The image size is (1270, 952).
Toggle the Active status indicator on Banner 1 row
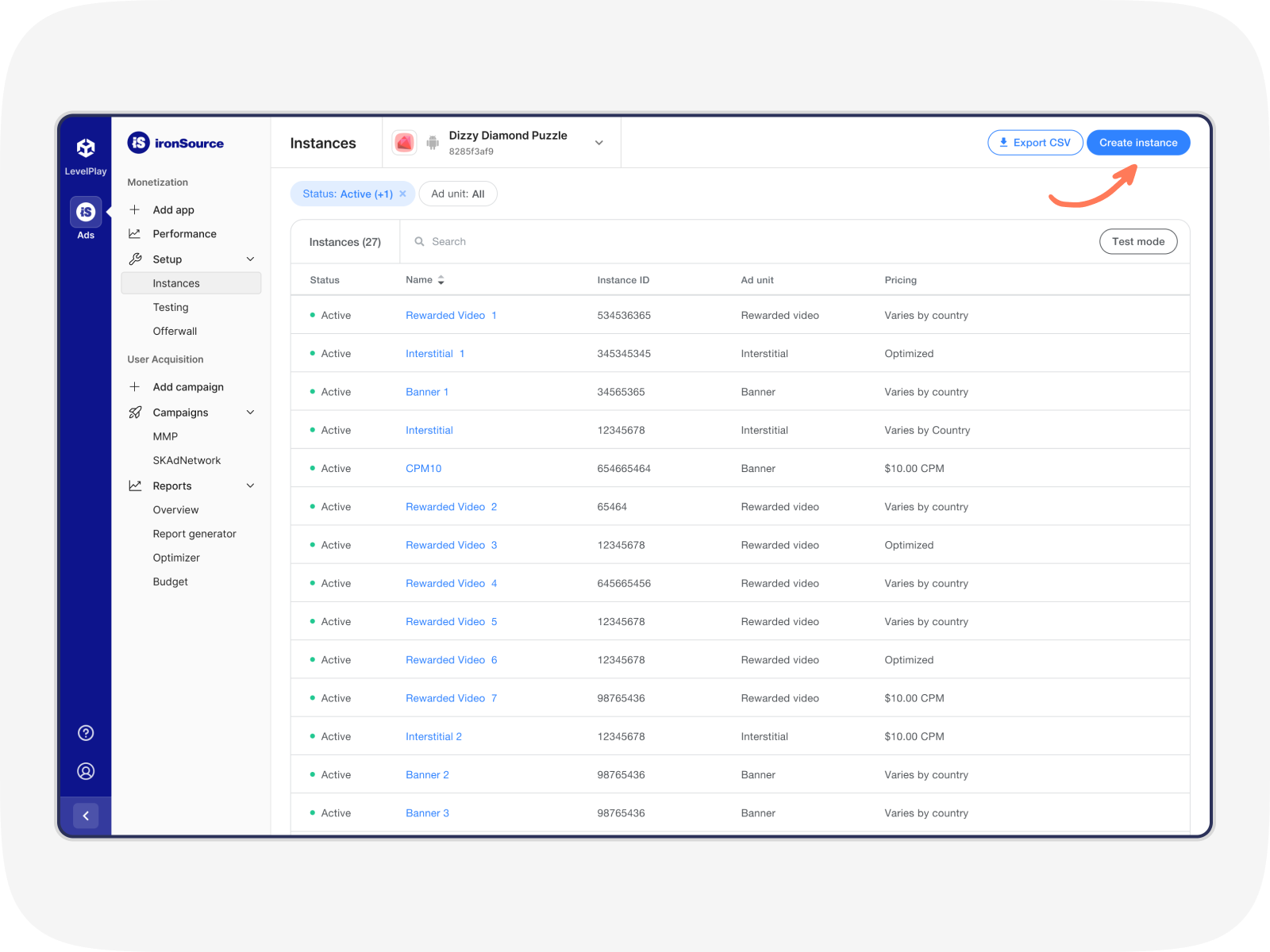tap(313, 391)
